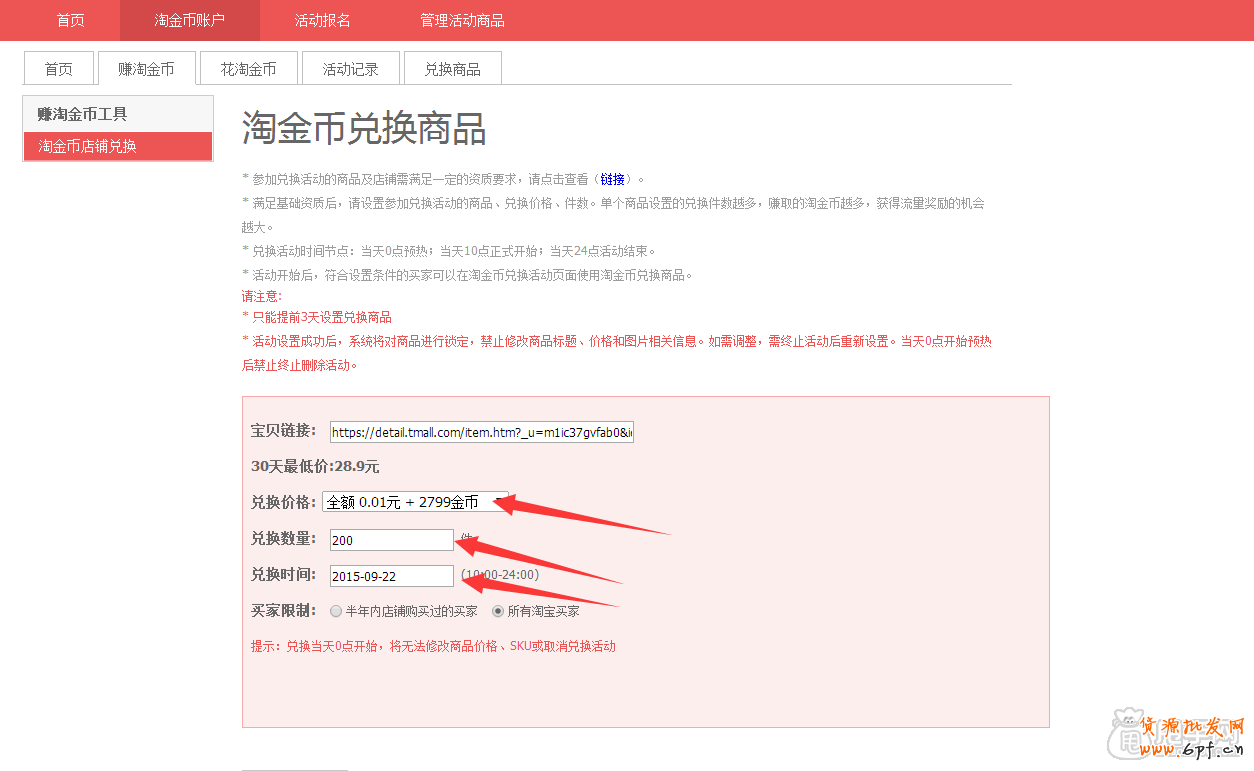This screenshot has height=771, width=1254.
Task: Switch to the 花淘金币 tab
Action: pyautogui.click(x=248, y=68)
